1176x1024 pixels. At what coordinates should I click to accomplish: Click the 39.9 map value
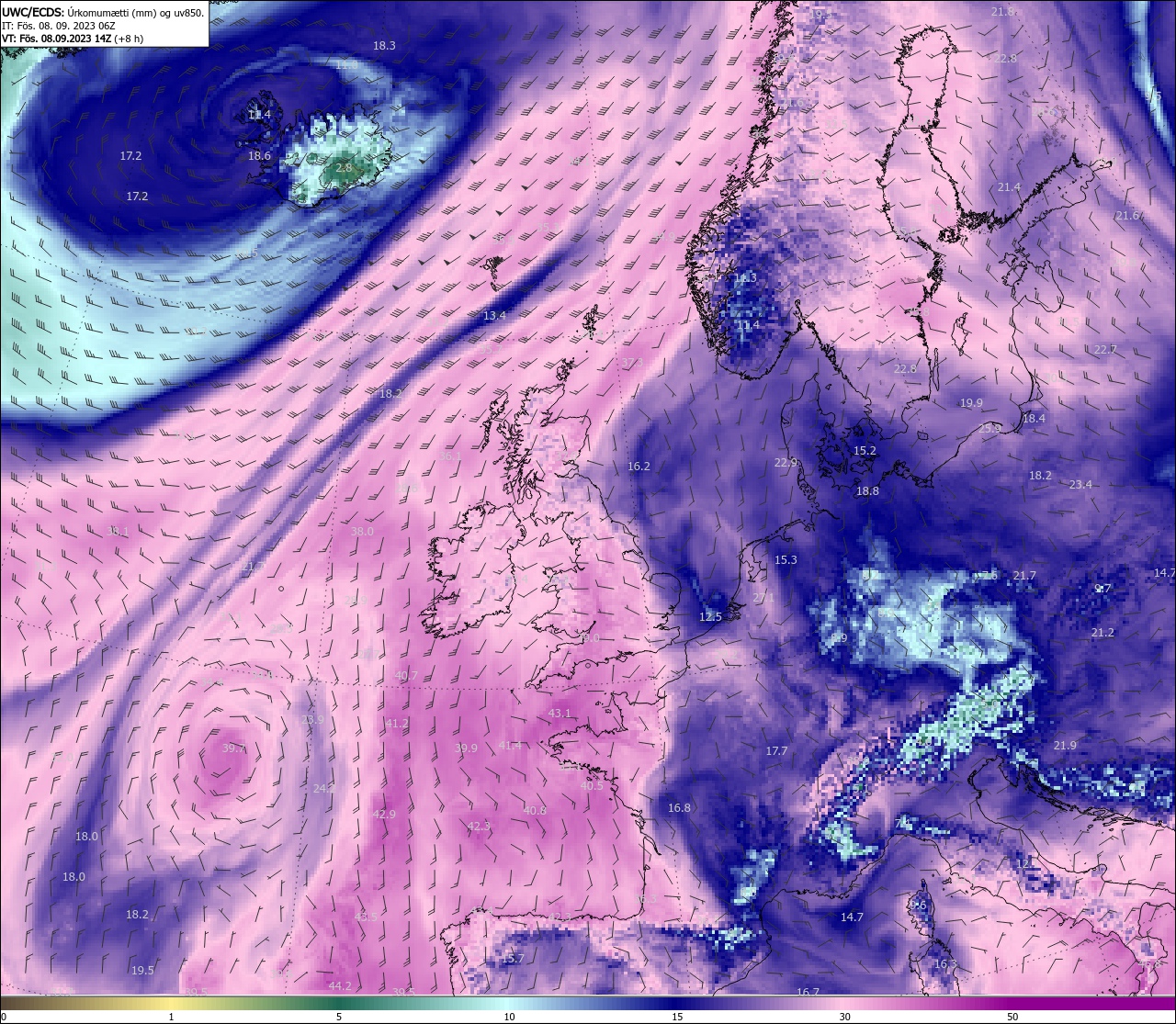466,748
